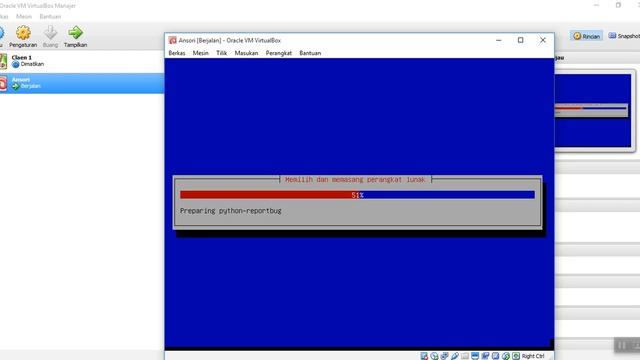Click the shared folders status icon
The height and width of the screenshot is (360, 640).
pos(465,356)
